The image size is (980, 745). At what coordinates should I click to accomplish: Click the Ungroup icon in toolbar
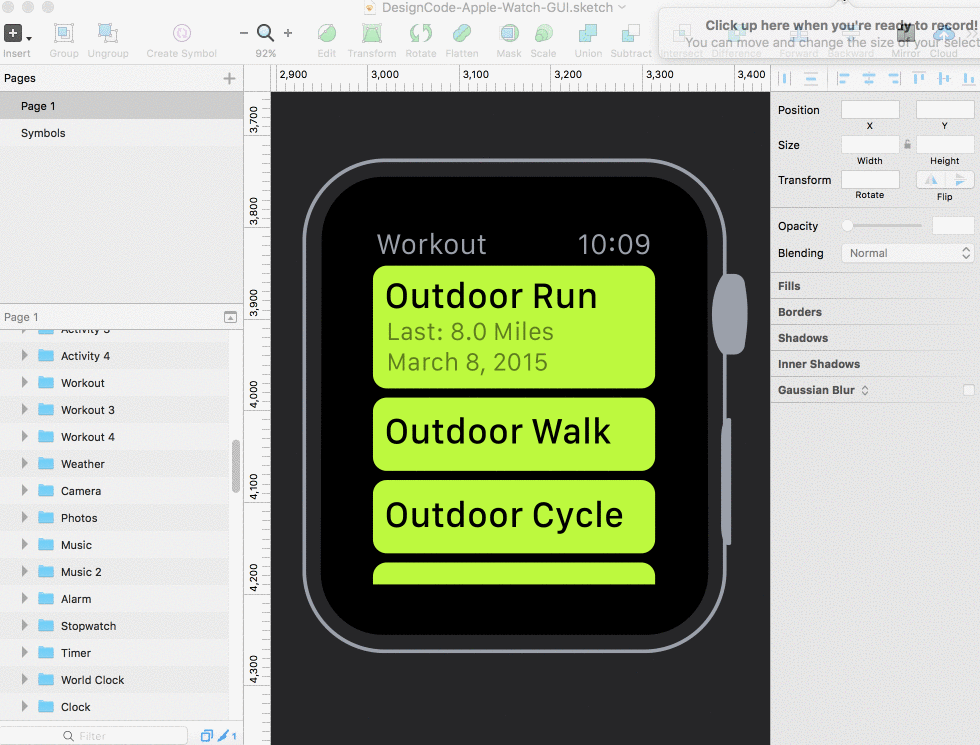click(x=108, y=34)
